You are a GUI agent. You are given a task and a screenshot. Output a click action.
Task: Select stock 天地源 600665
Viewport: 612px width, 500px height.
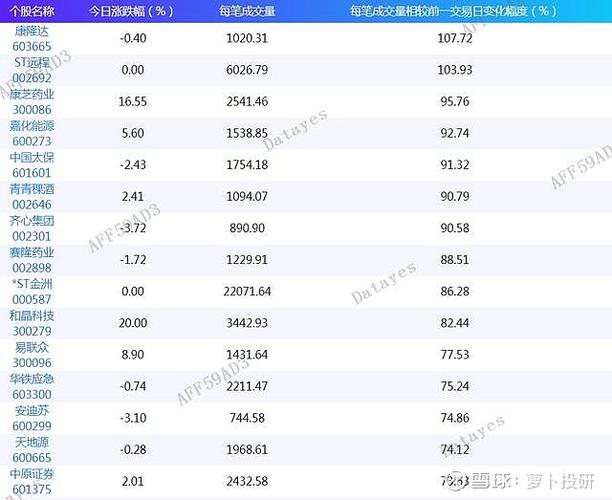click(x=32, y=450)
